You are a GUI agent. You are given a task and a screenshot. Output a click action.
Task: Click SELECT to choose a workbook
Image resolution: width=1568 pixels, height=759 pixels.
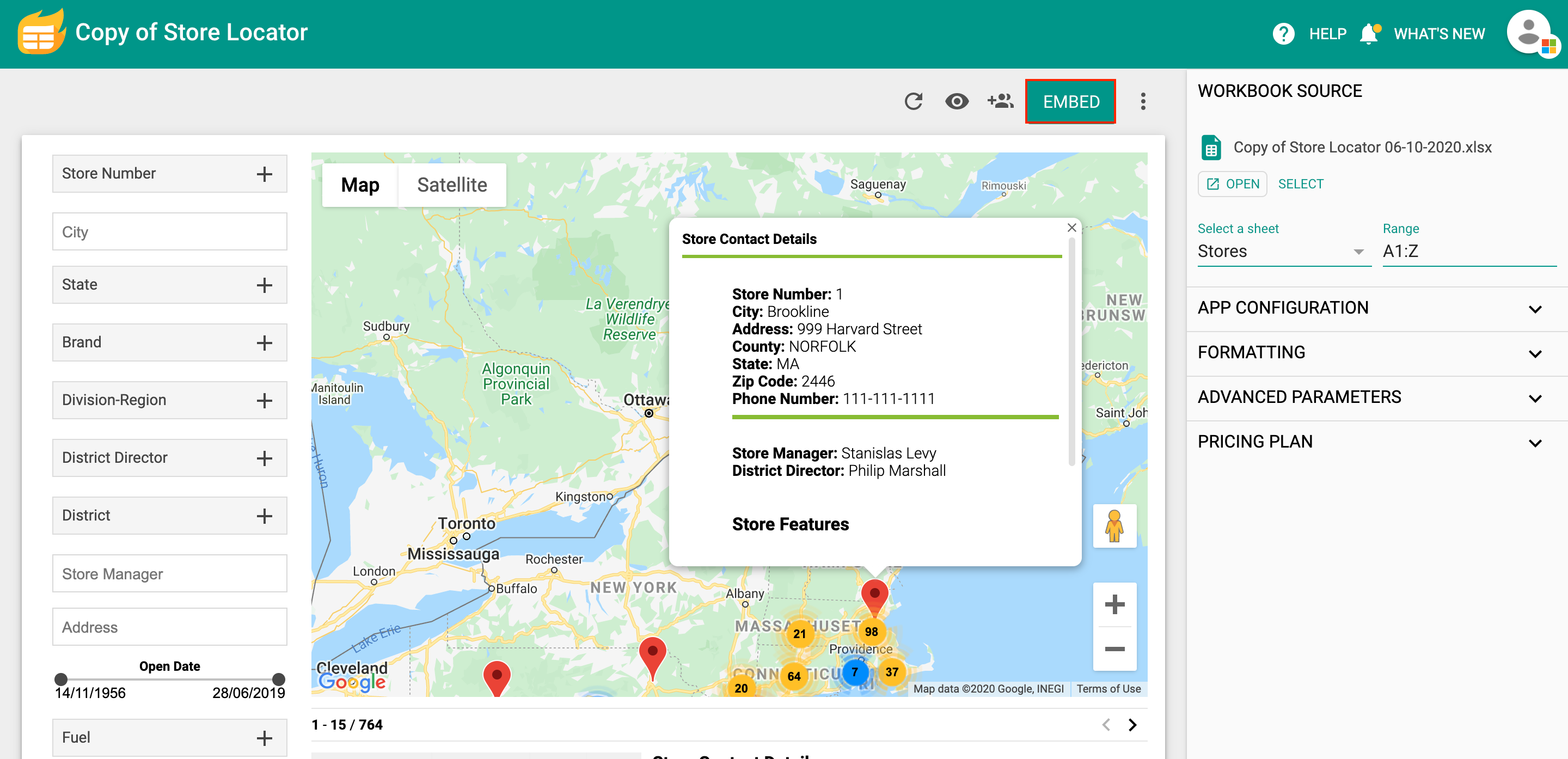1301,184
